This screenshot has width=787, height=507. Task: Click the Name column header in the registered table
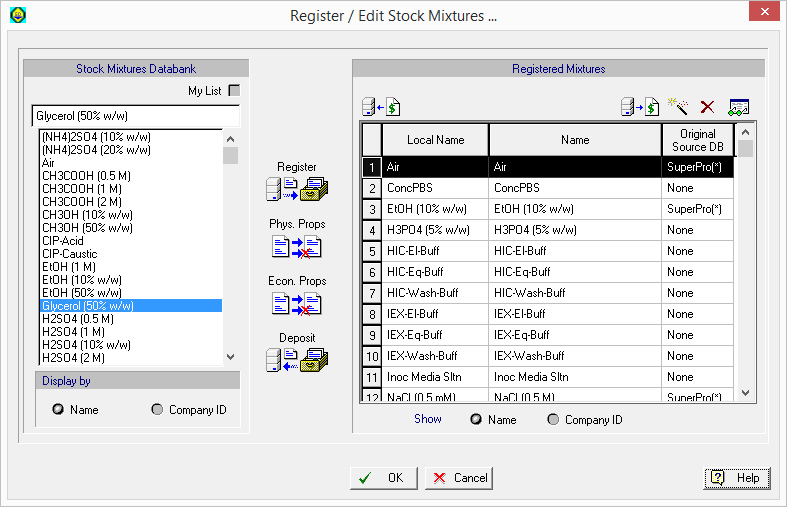(575, 140)
